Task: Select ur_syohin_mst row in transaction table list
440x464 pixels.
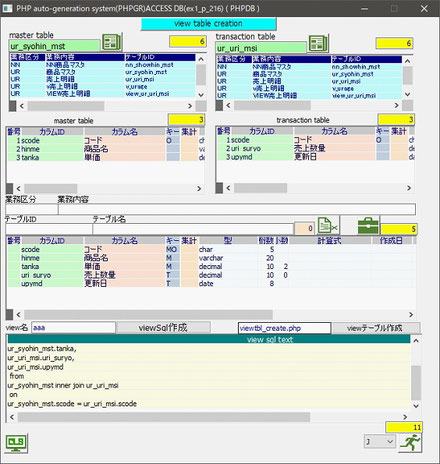Action: 309,74
